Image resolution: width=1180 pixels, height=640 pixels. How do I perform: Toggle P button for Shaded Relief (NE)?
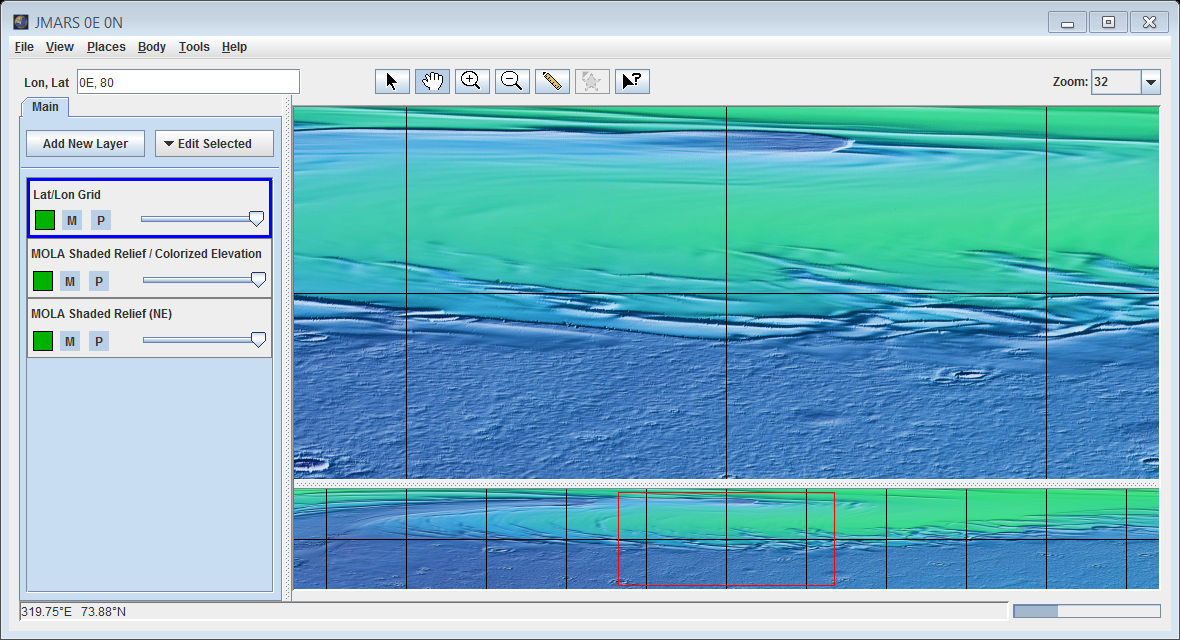[99, 341]
